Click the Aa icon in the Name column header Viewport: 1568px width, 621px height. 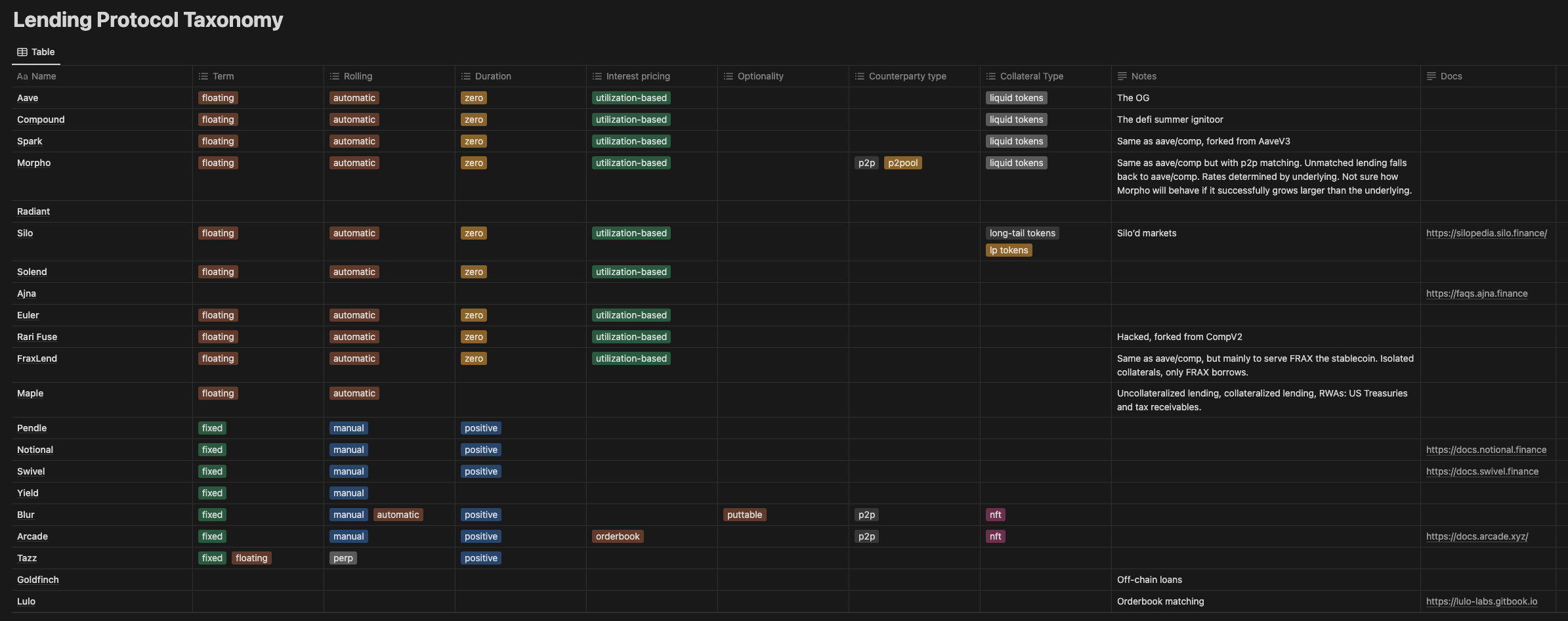23,76
